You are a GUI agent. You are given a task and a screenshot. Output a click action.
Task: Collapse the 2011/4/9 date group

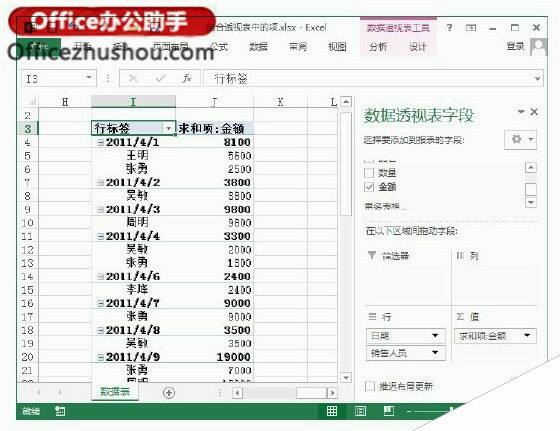point(101,357)
